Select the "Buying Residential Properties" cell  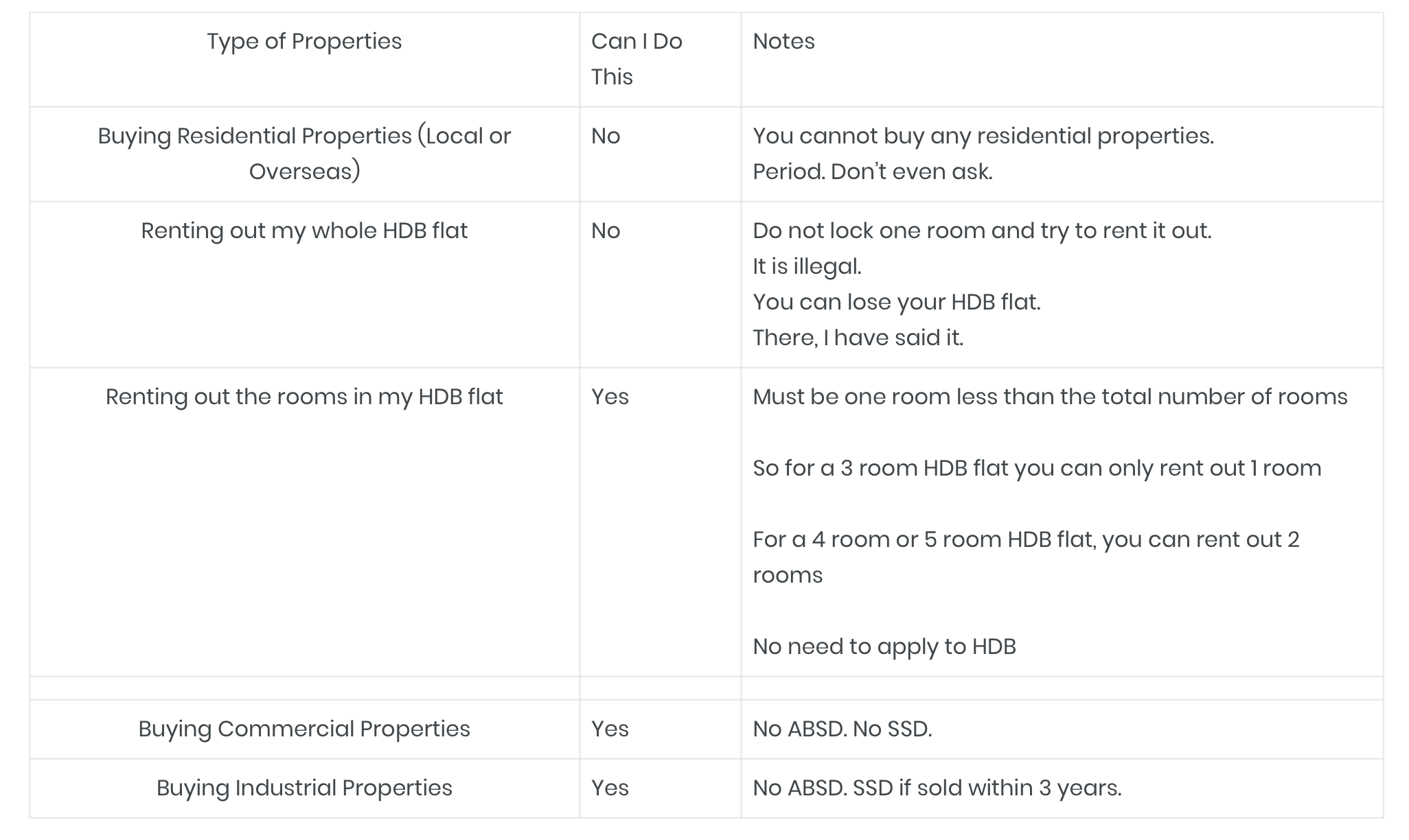point(304,153)
